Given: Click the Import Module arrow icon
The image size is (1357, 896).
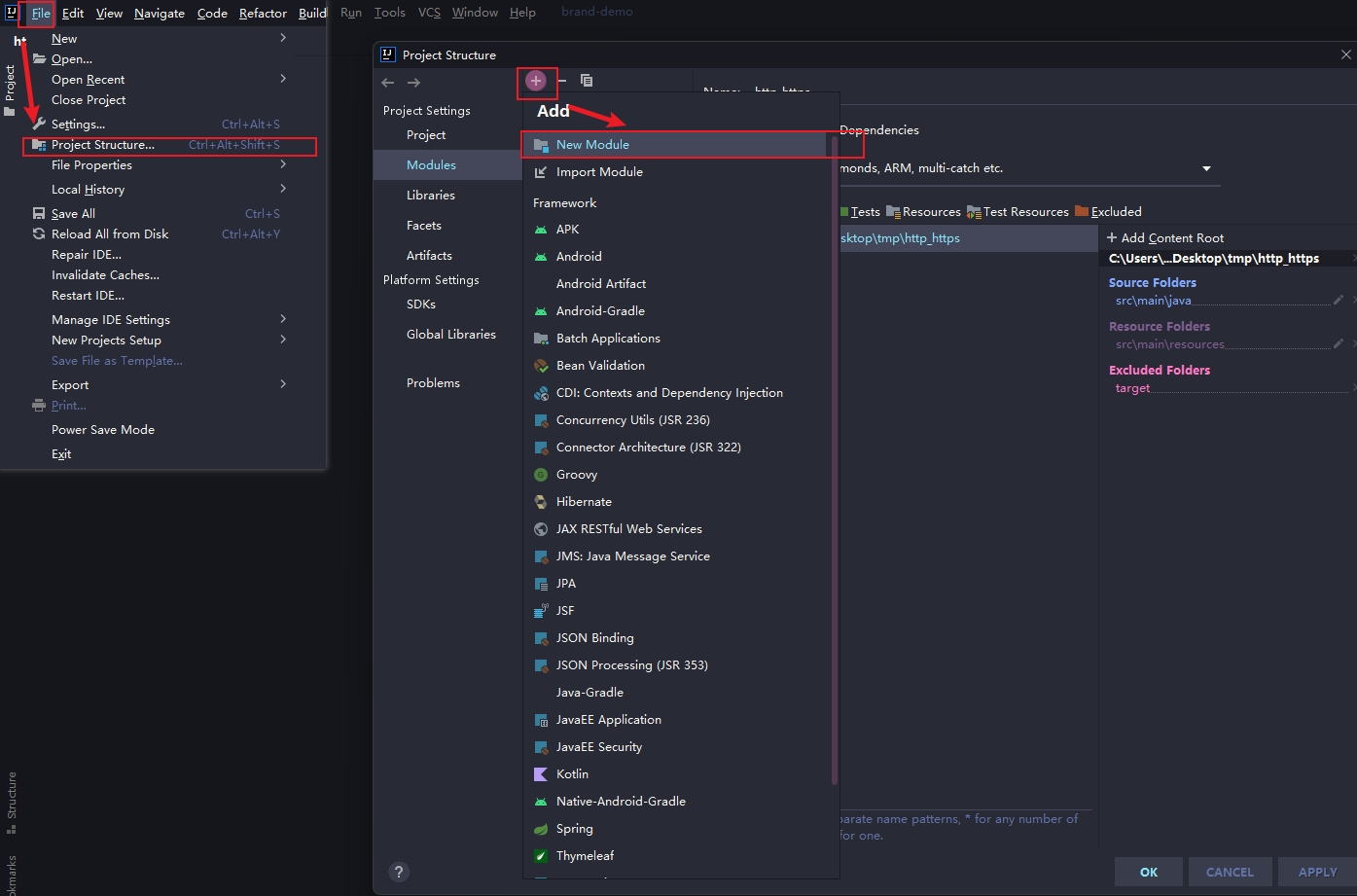Looking at the screenshot, I should point(541,172).
